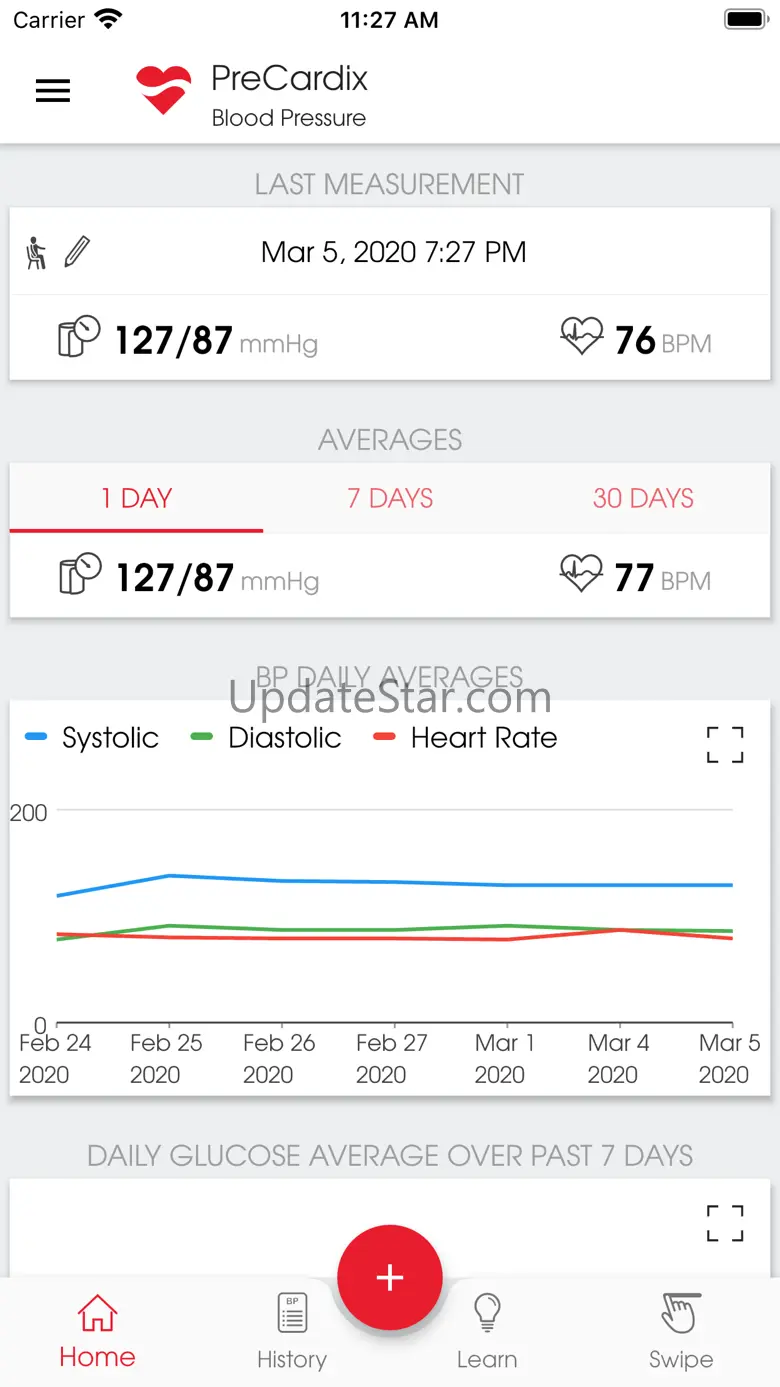
Task: Switch to 1 DAY averages tab
Action: tap(136, 499)
